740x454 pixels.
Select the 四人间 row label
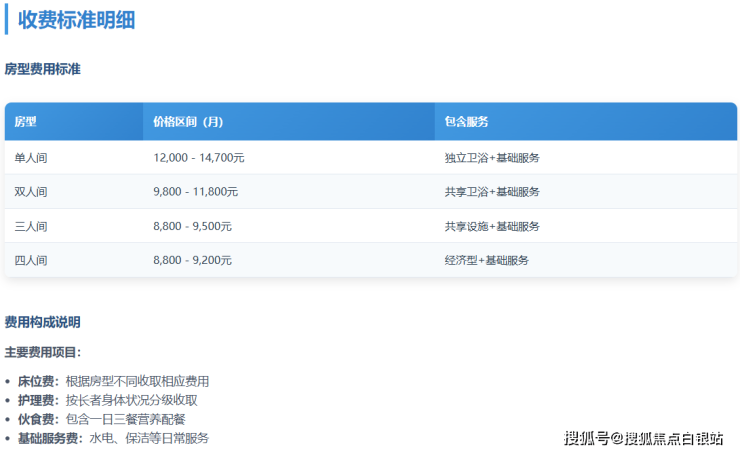31,260
